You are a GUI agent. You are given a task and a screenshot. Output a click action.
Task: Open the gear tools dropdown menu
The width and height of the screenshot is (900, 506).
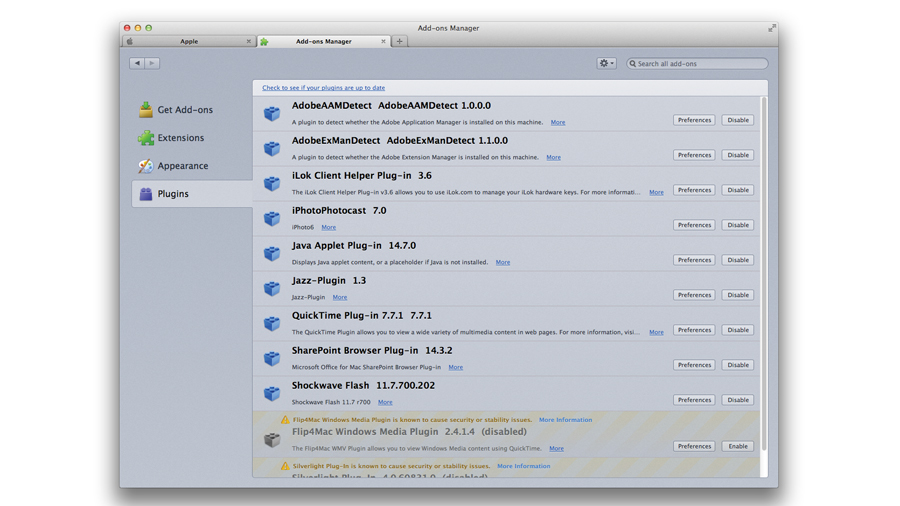pyautogui.click(x=606, y=63)
